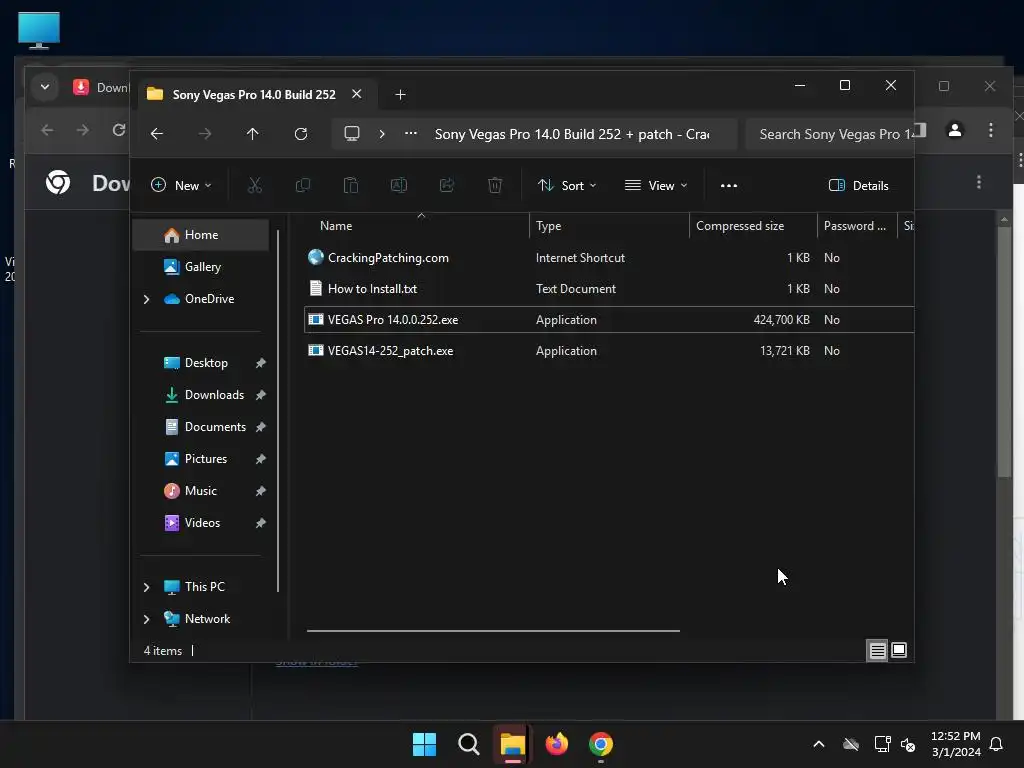Screen dimensions: 1024x768
Task: Go up one folder level arrow
Action: coord(253,134)
